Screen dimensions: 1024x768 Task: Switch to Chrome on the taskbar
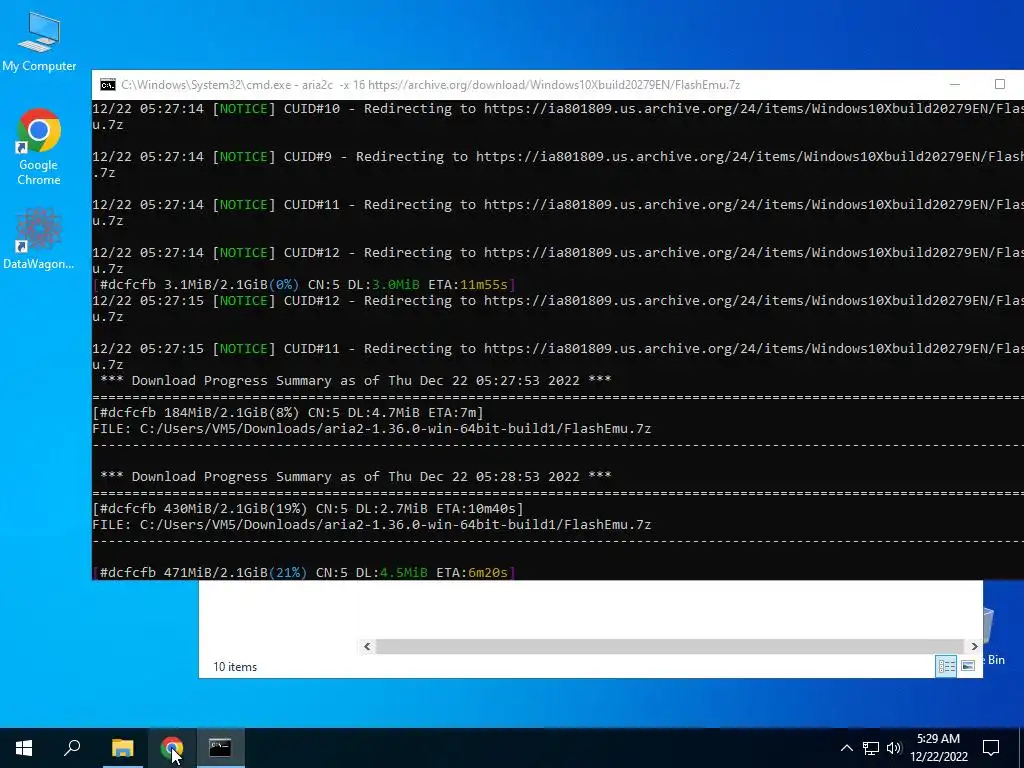[172, 748]
